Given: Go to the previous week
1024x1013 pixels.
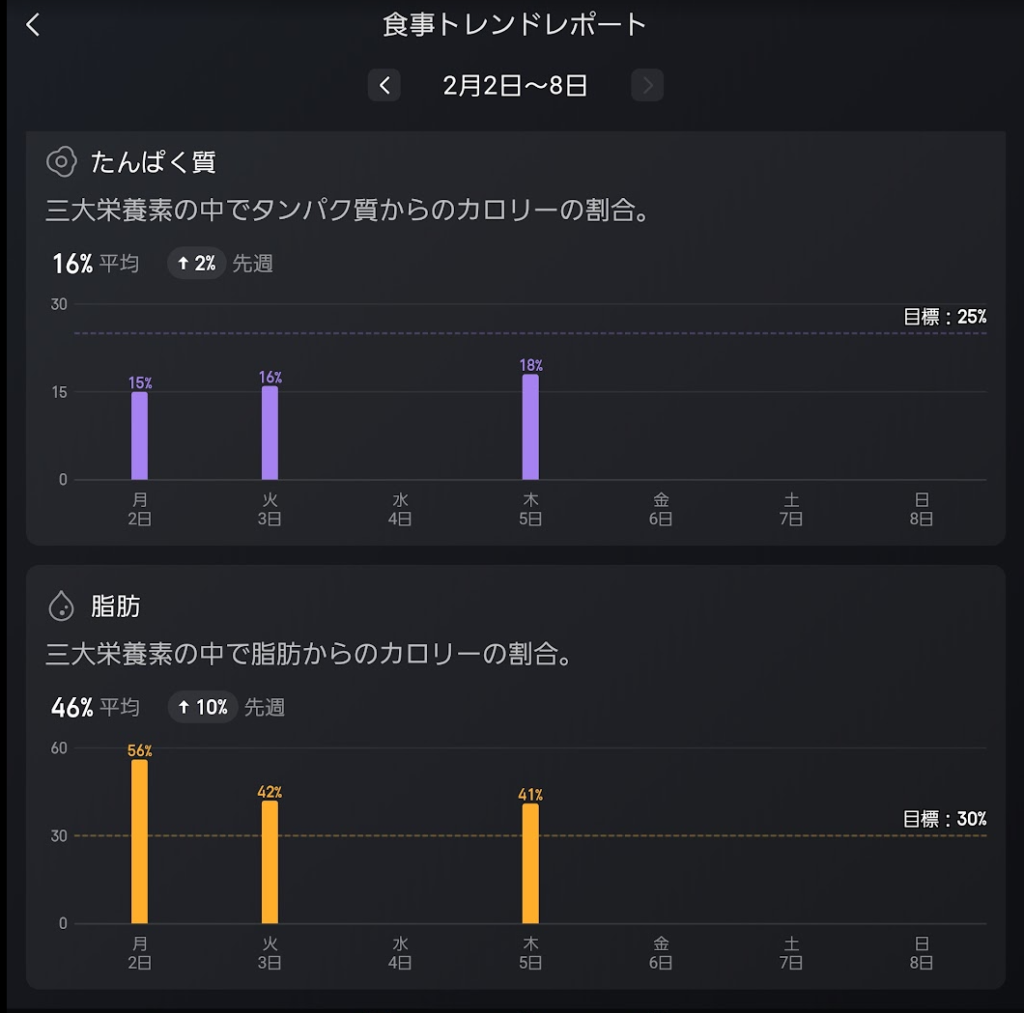Looking at the screenshot, I should pos(384,86).
